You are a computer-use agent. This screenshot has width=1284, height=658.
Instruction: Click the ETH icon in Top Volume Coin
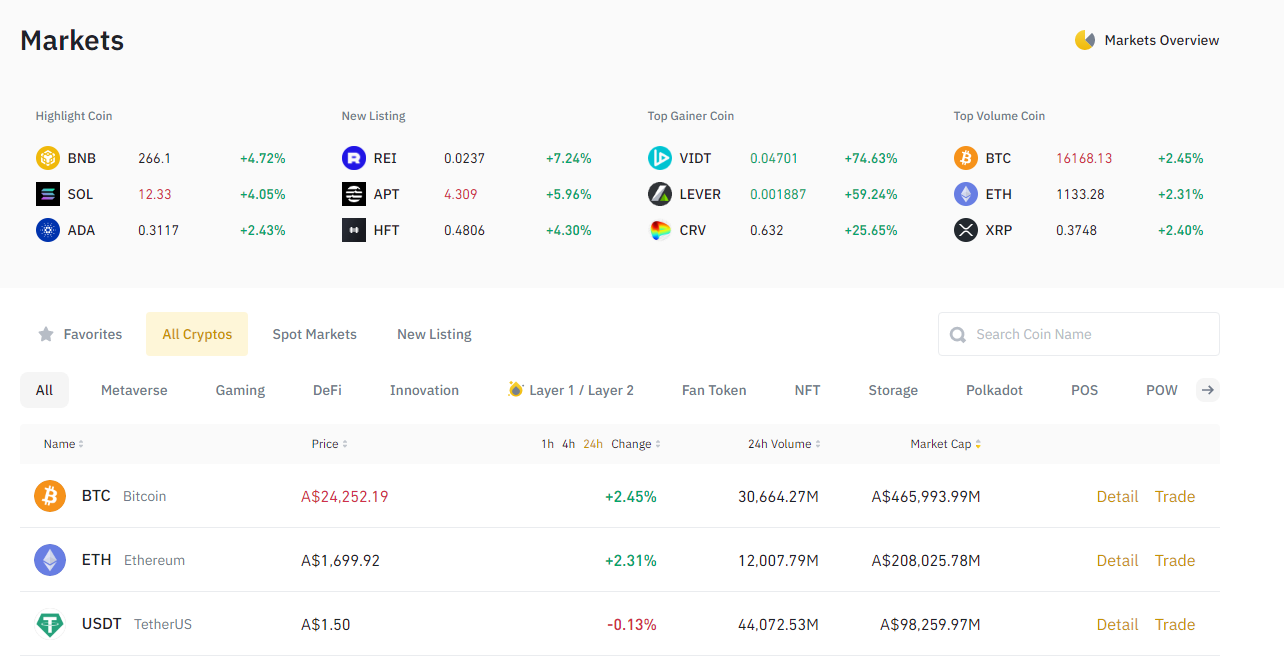click(x=966, y=194)
